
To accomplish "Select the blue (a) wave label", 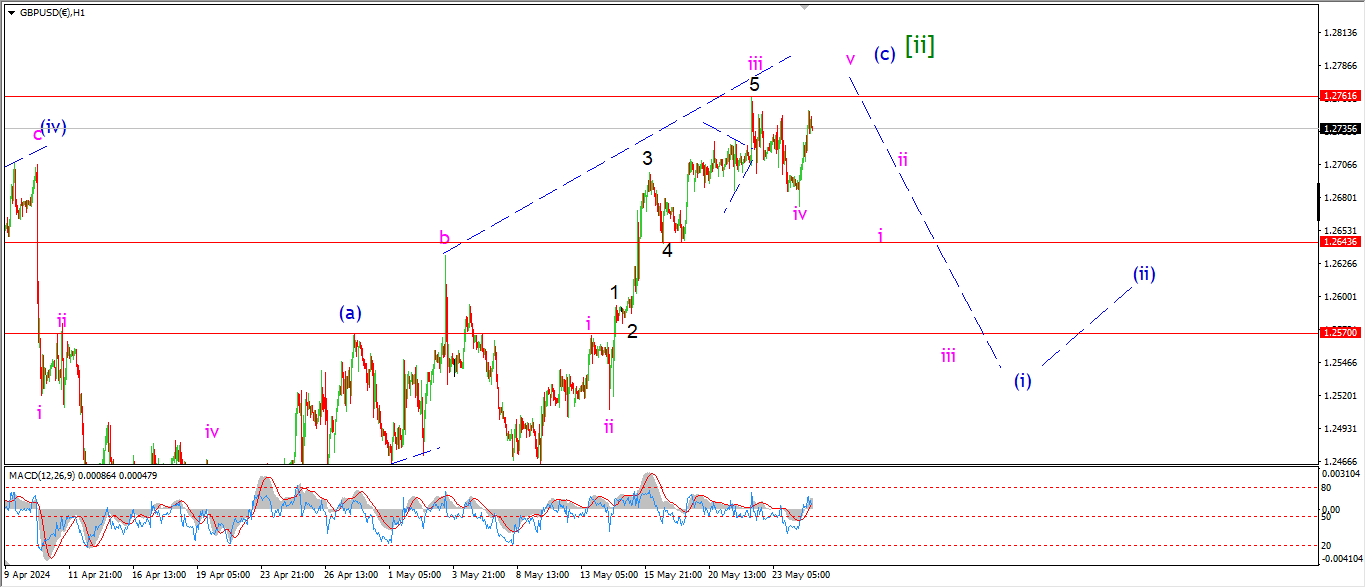I will [348, 313].
